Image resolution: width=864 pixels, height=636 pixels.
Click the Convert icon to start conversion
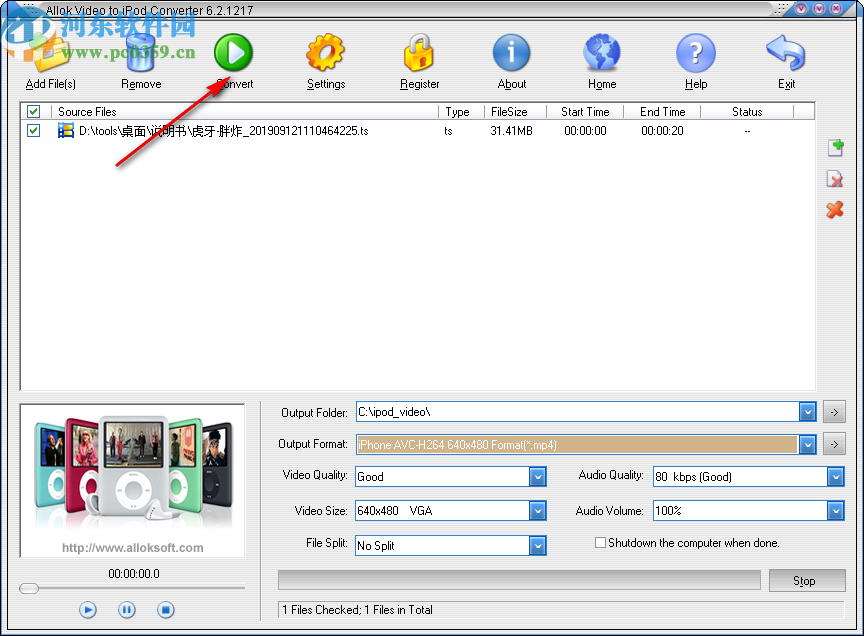coord(233,50)
